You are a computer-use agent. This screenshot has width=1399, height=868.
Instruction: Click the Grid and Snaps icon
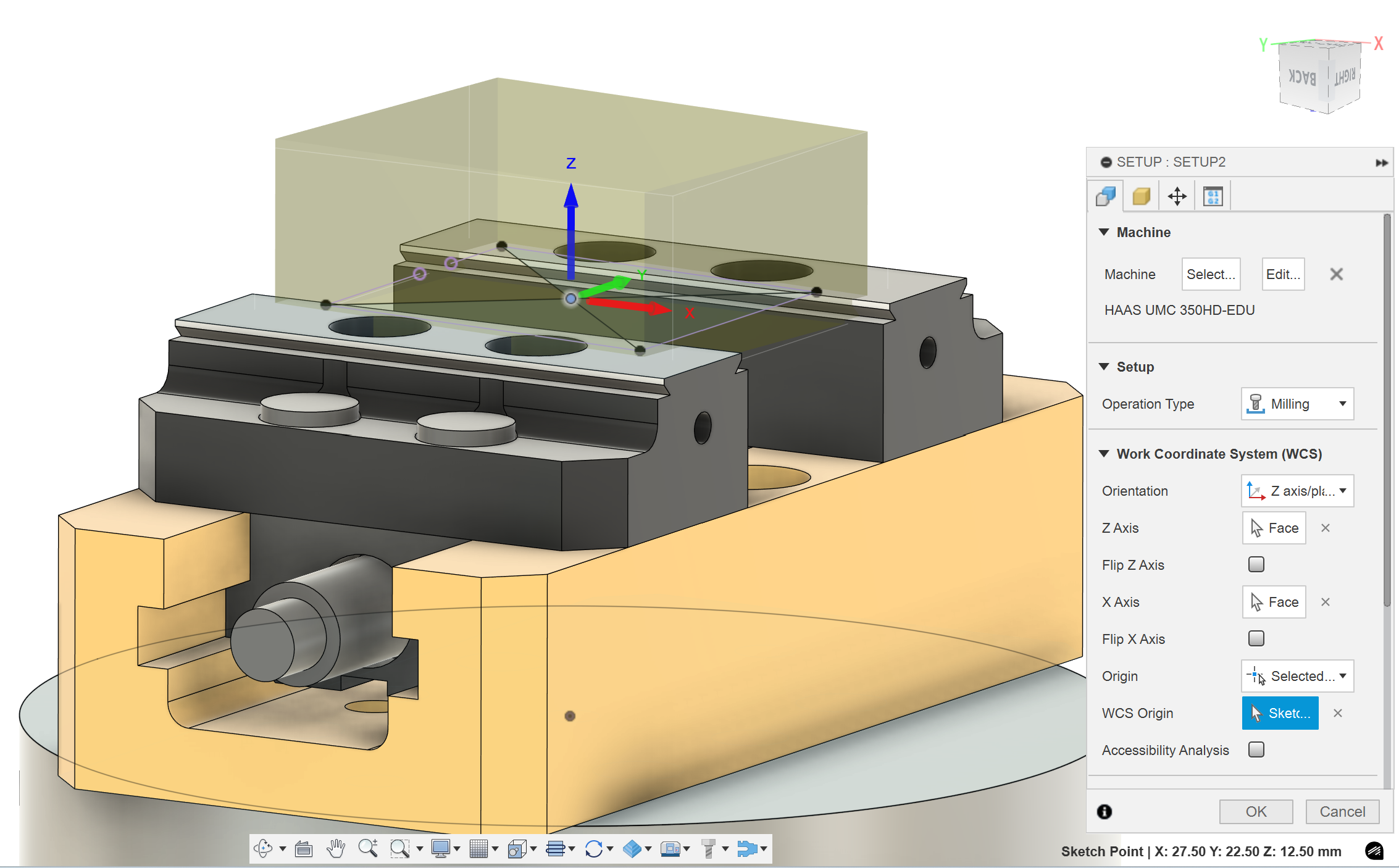pos(478,848)
